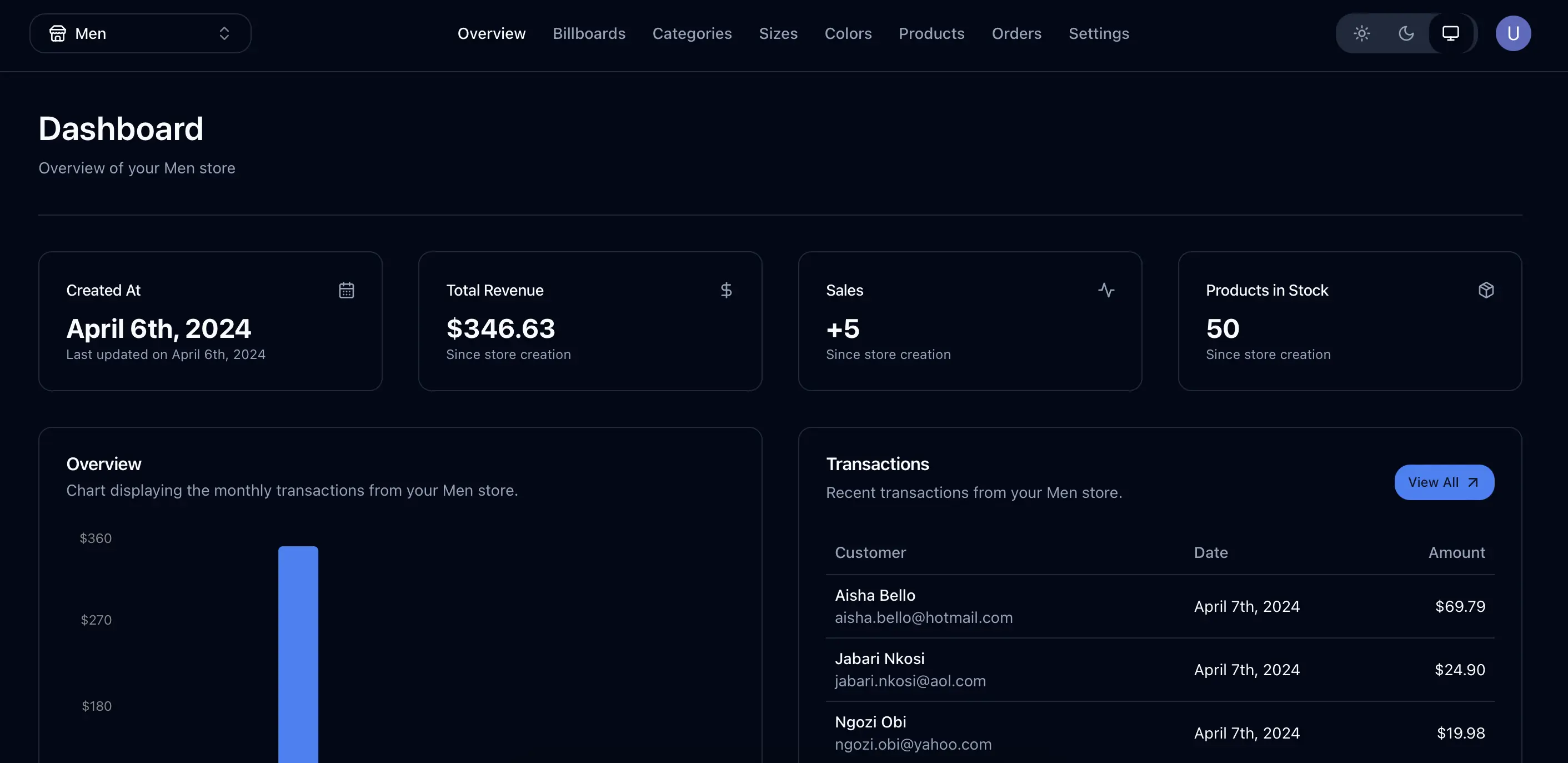Click ngozi.obi@yahoo.com email

(913, 744)
